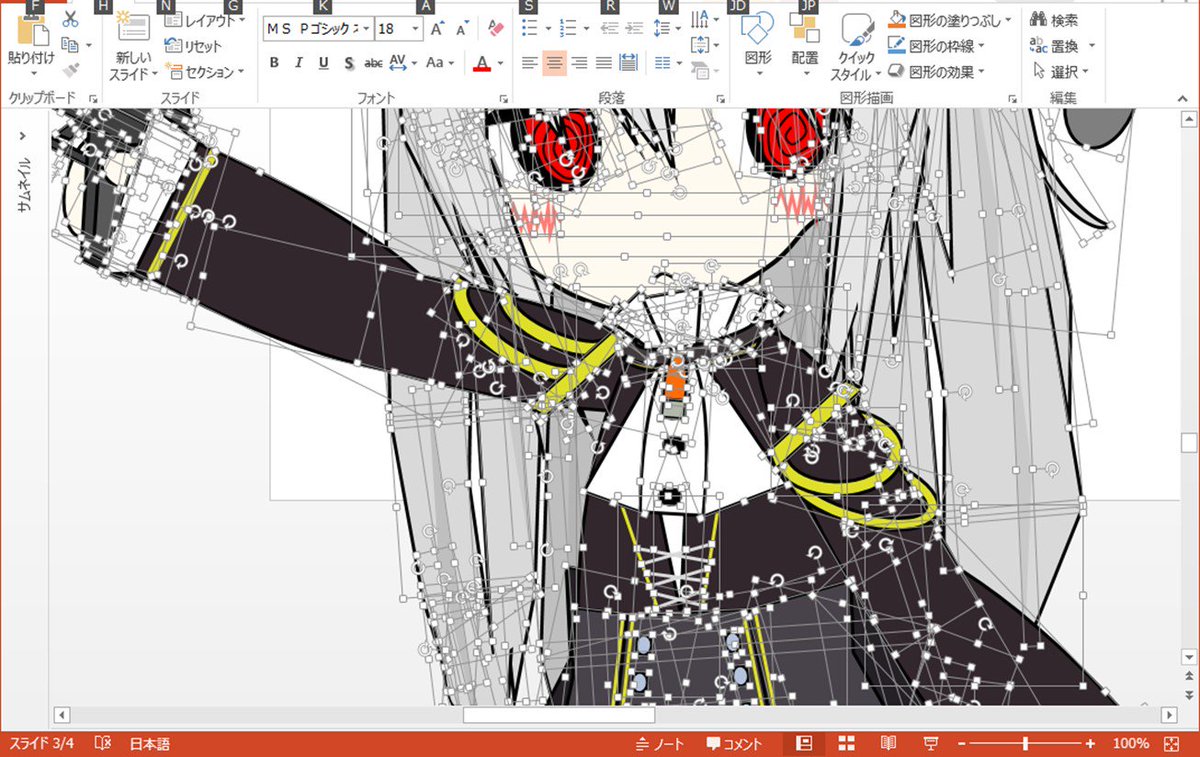
Task: Open the ノート notes pane
Action: coord(661,744)
